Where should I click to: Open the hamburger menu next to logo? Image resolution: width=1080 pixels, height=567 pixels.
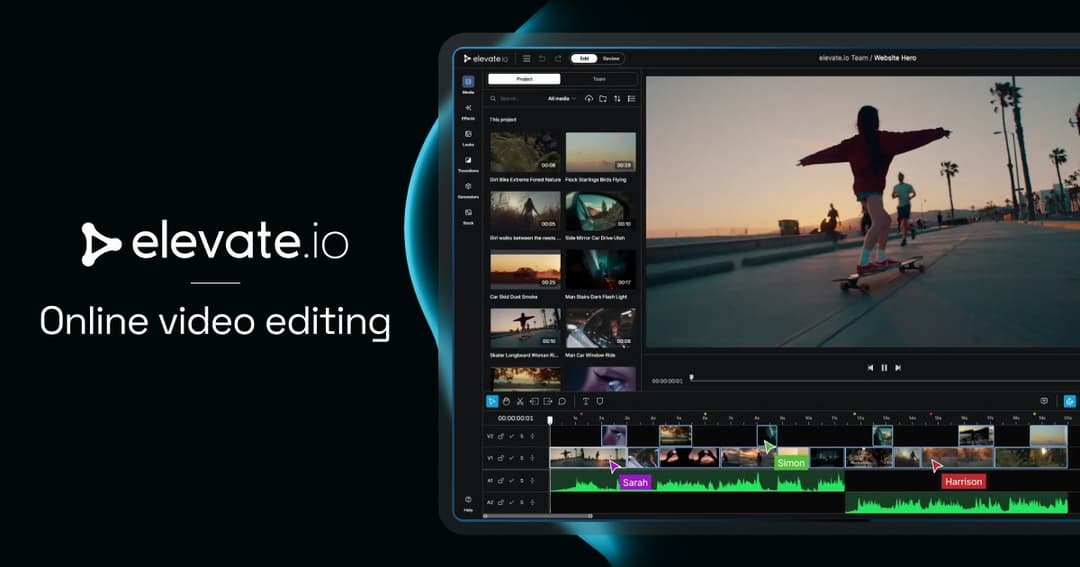pos(526,59)
